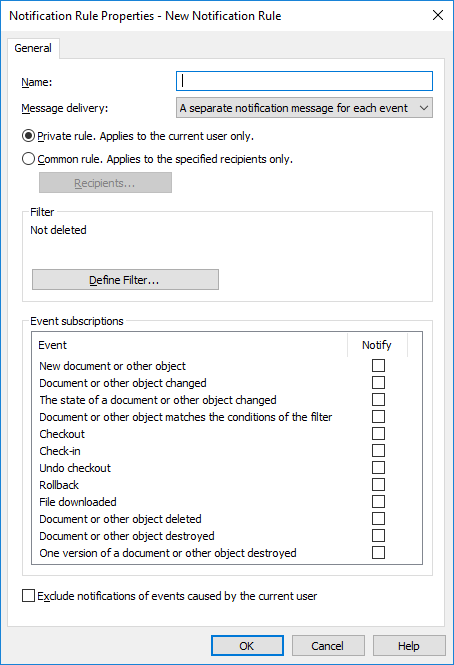Check the Rollback notify checkbox
Screen dimensions: 454x665
[x=378, y=484]
